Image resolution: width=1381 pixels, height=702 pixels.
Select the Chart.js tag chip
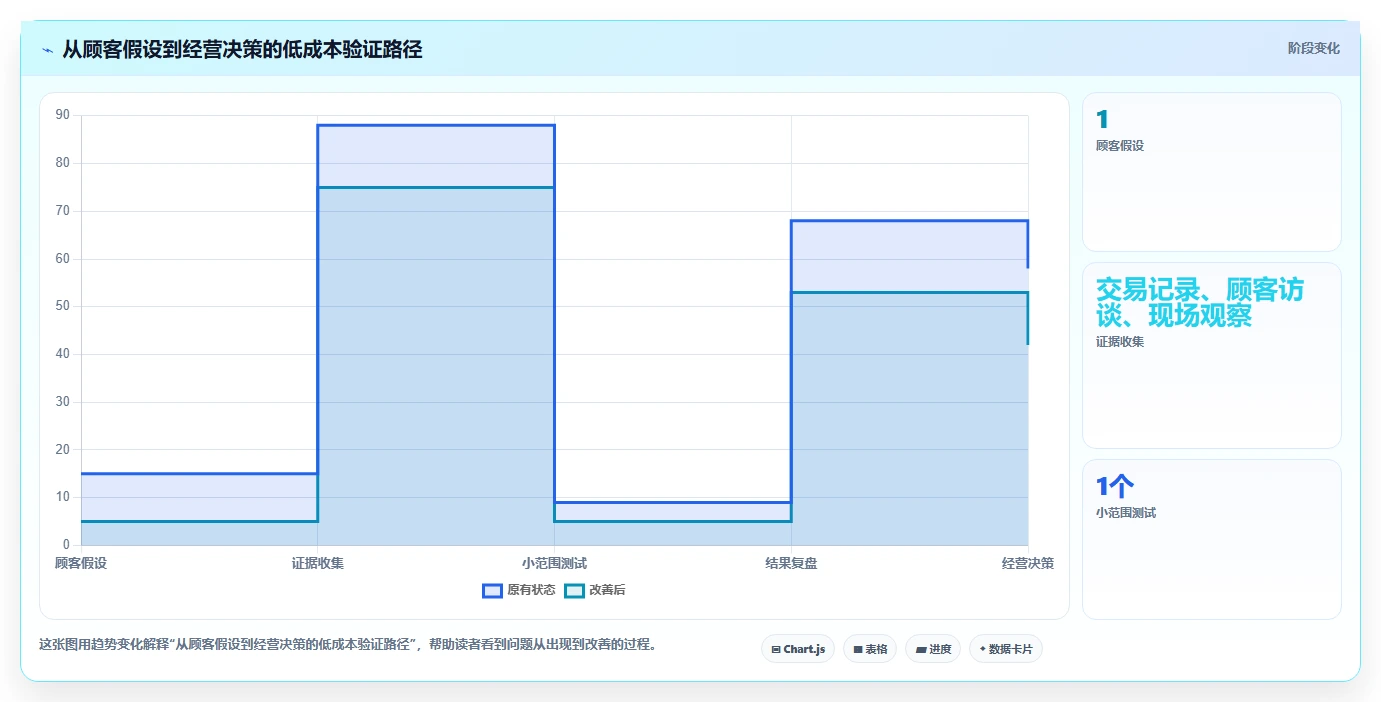(798, 649)
